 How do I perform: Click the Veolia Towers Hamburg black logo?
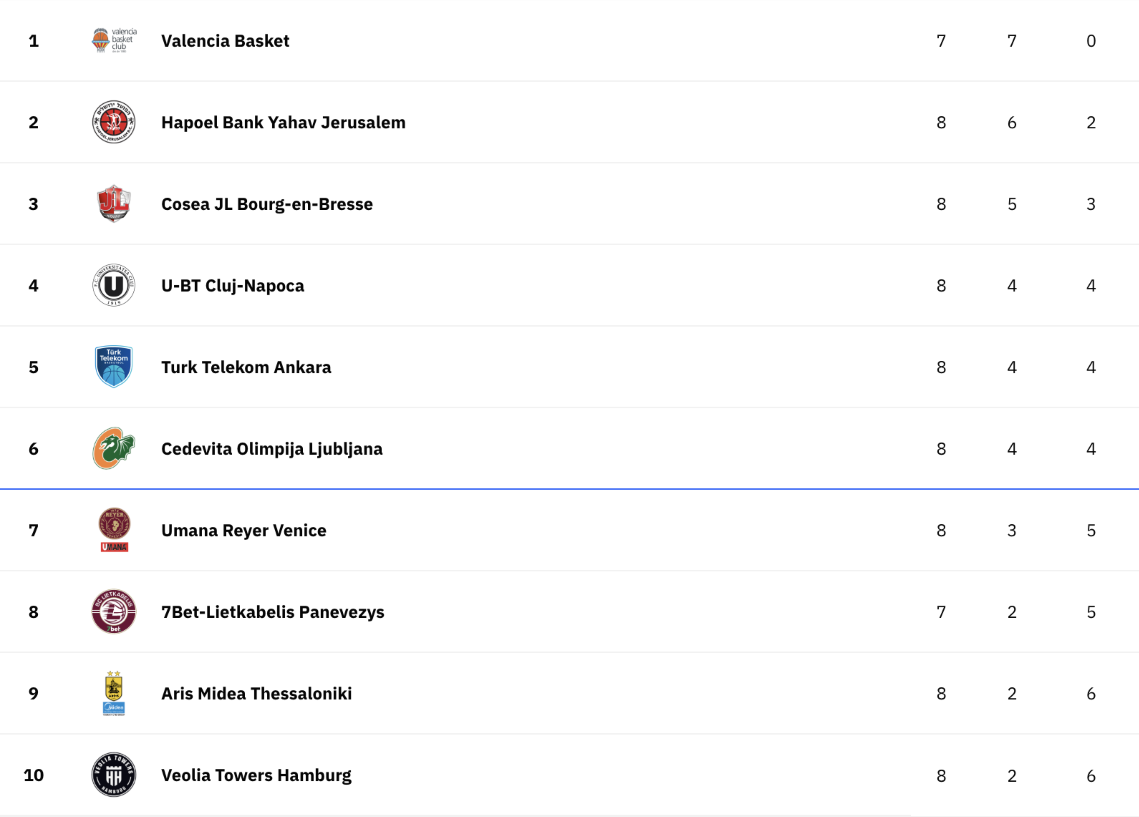[x=114, y=775]
